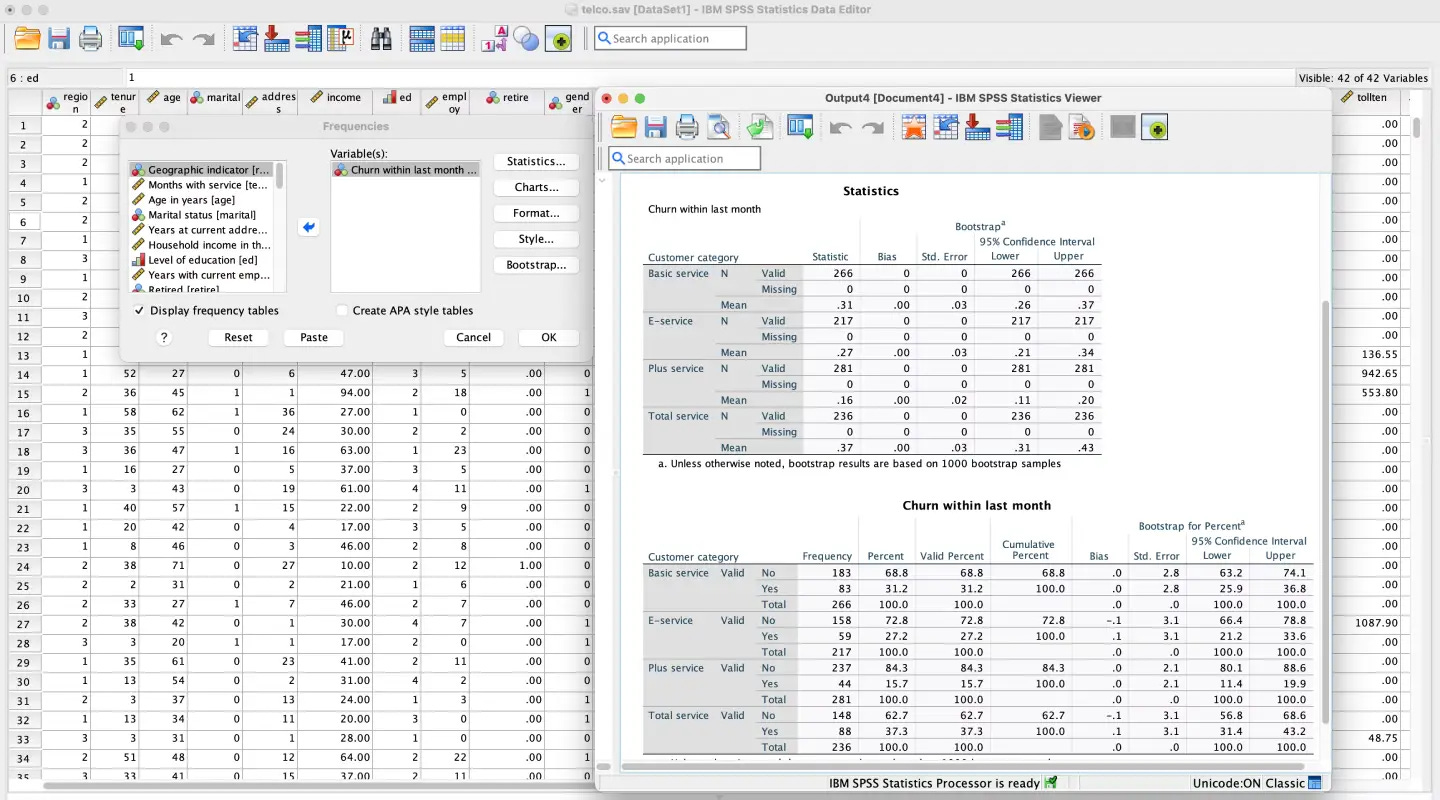Screen dimensions: 1440x800
Task: Undo the last Data Editor action
Action: [x=173, y=38]
